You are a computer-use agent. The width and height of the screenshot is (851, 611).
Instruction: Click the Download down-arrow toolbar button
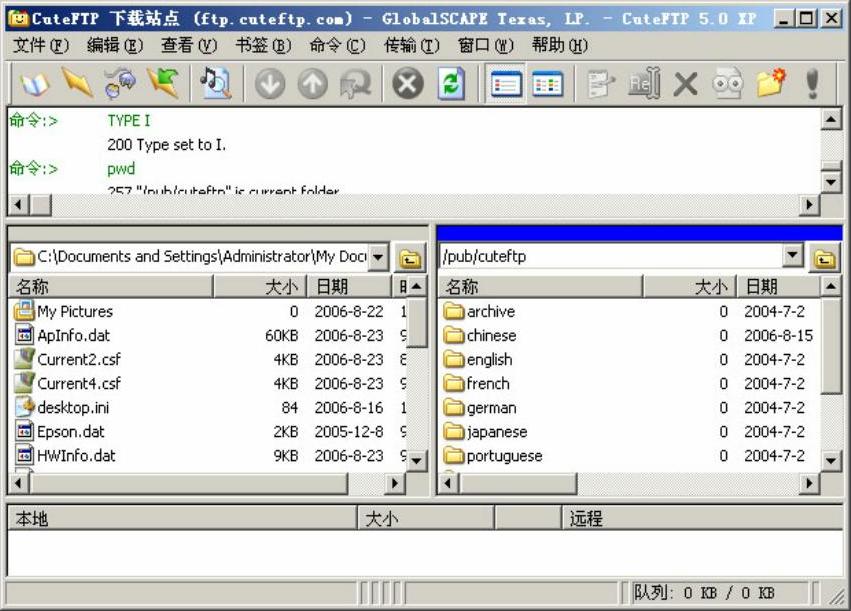click(x=270, y=84)
